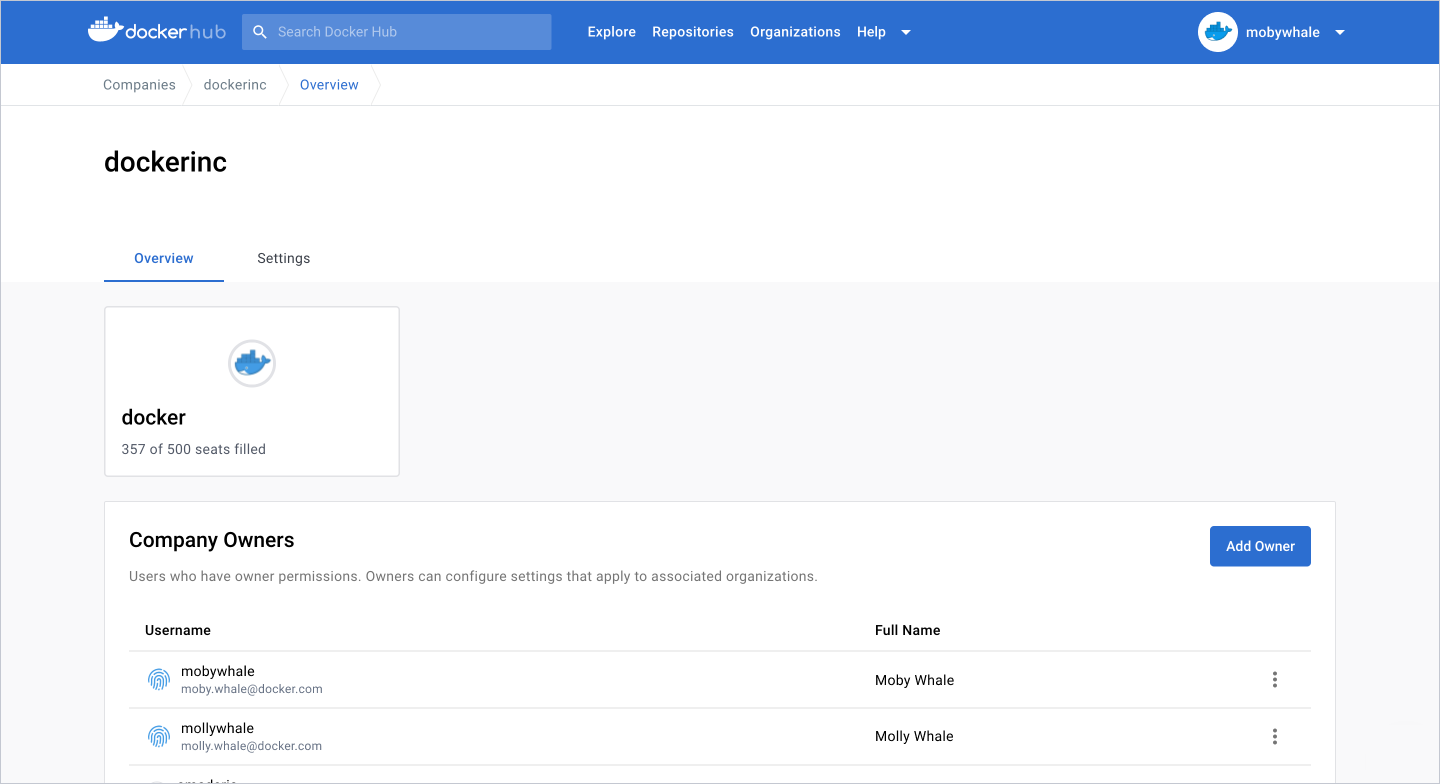1440x784 pixels.
Task: Go to the dockerinc breadcrumb
Action: 235,85
